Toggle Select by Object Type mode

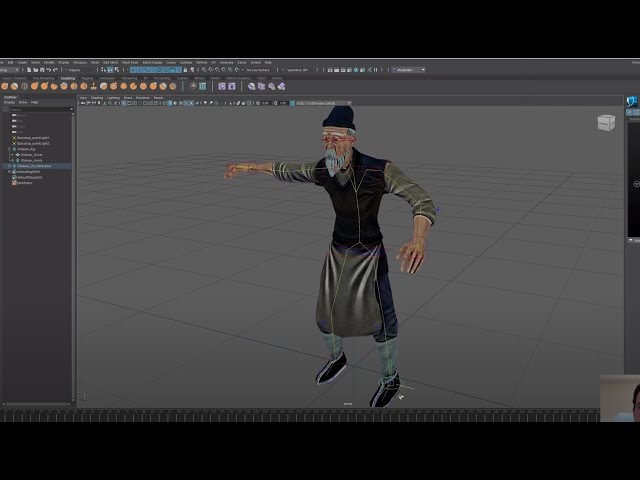(x=110, y=70)
